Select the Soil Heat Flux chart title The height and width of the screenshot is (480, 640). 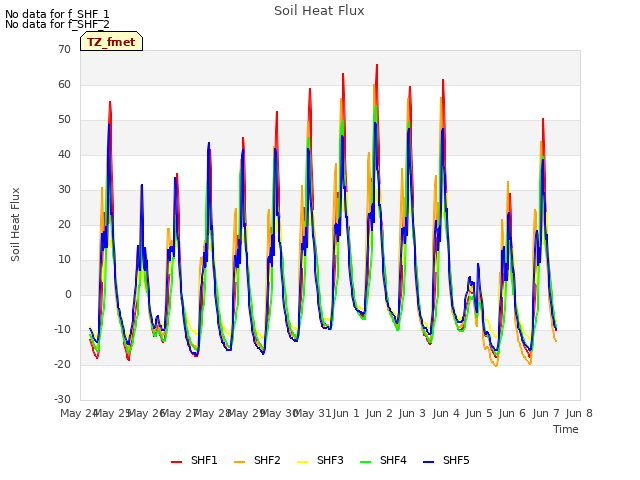(x=319, y=11)
